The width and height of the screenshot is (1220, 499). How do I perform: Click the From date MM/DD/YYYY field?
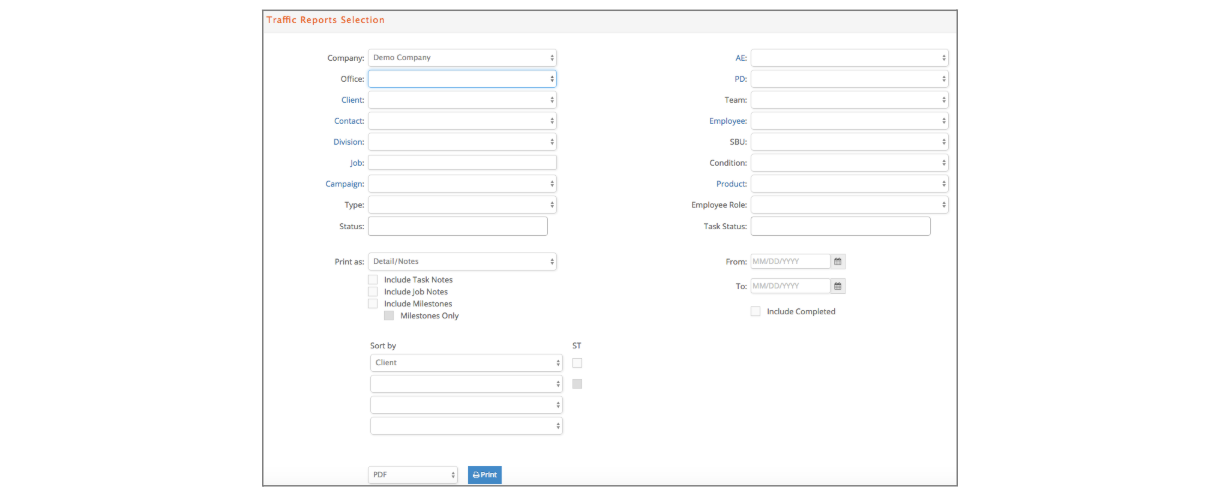[790, 262]
